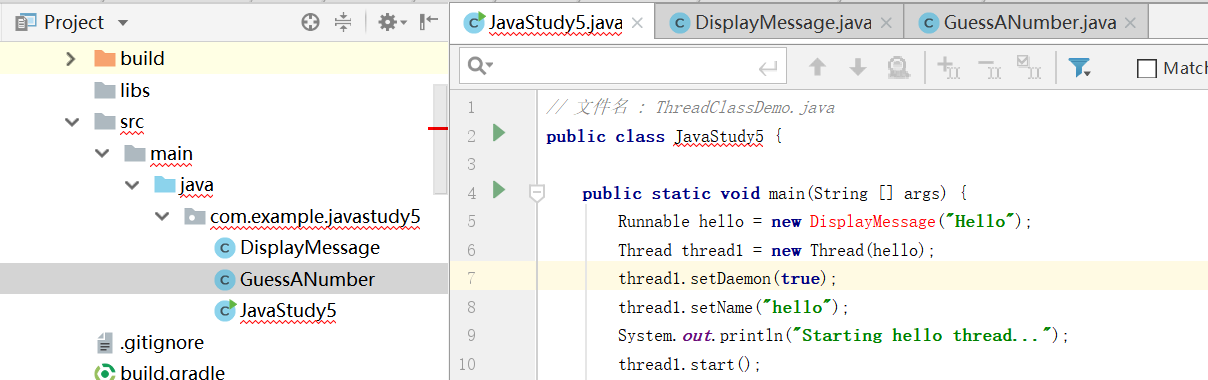Go to next occurrence with down arrow

[857, 67]
